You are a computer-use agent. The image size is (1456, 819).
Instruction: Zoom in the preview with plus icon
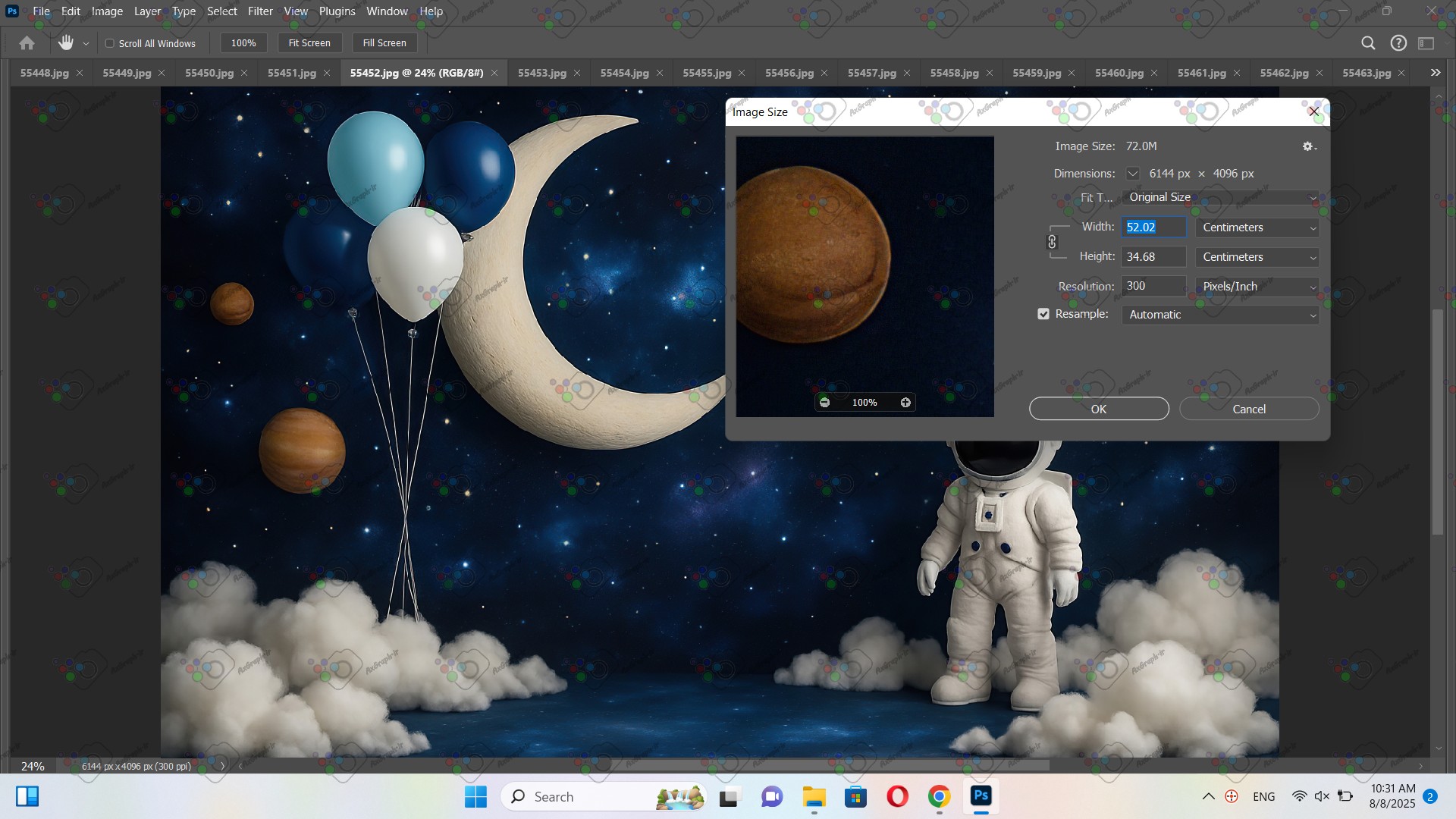(905, 403)
